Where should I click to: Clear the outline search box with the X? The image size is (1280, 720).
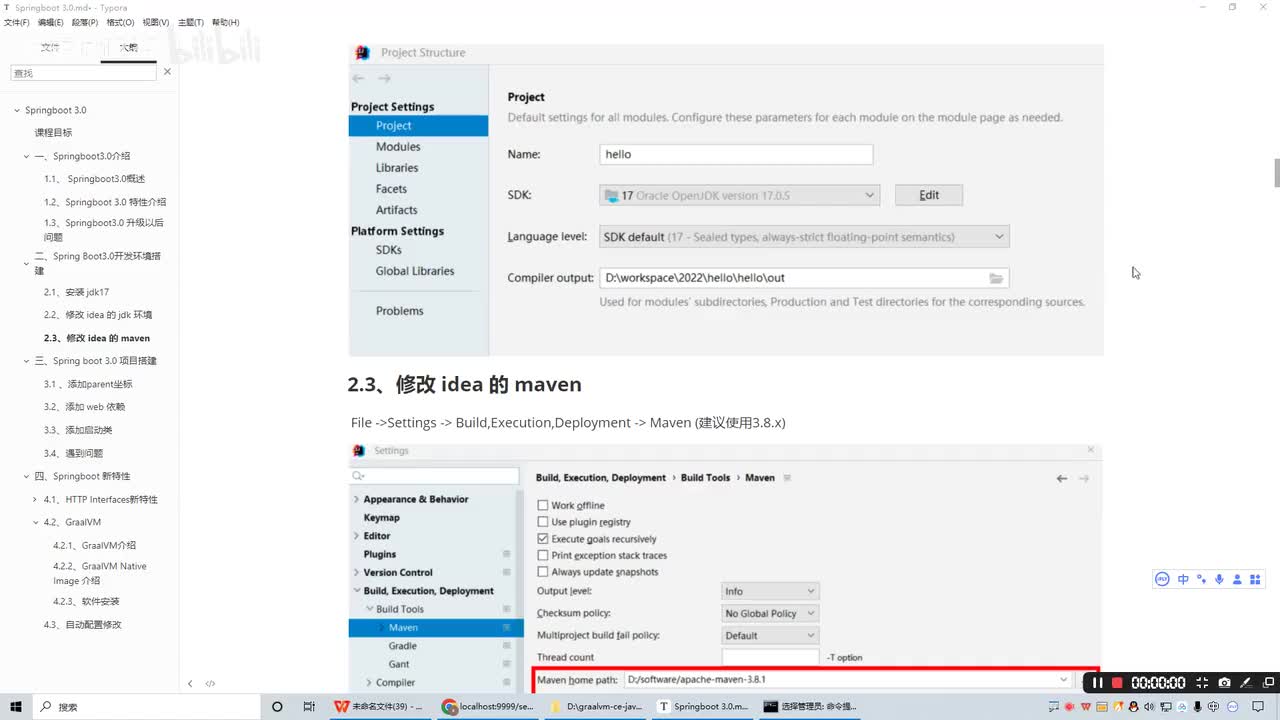pyautogui.click(x=167, y=72)
